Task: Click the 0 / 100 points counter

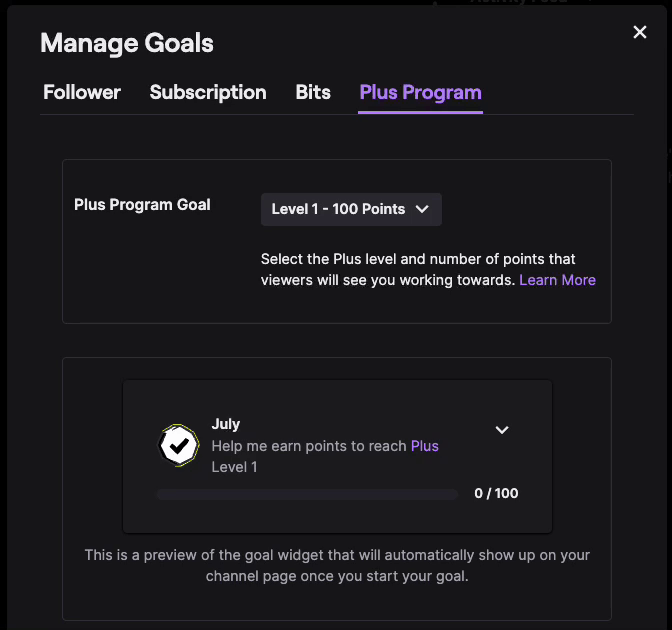Action: (496, 493)
